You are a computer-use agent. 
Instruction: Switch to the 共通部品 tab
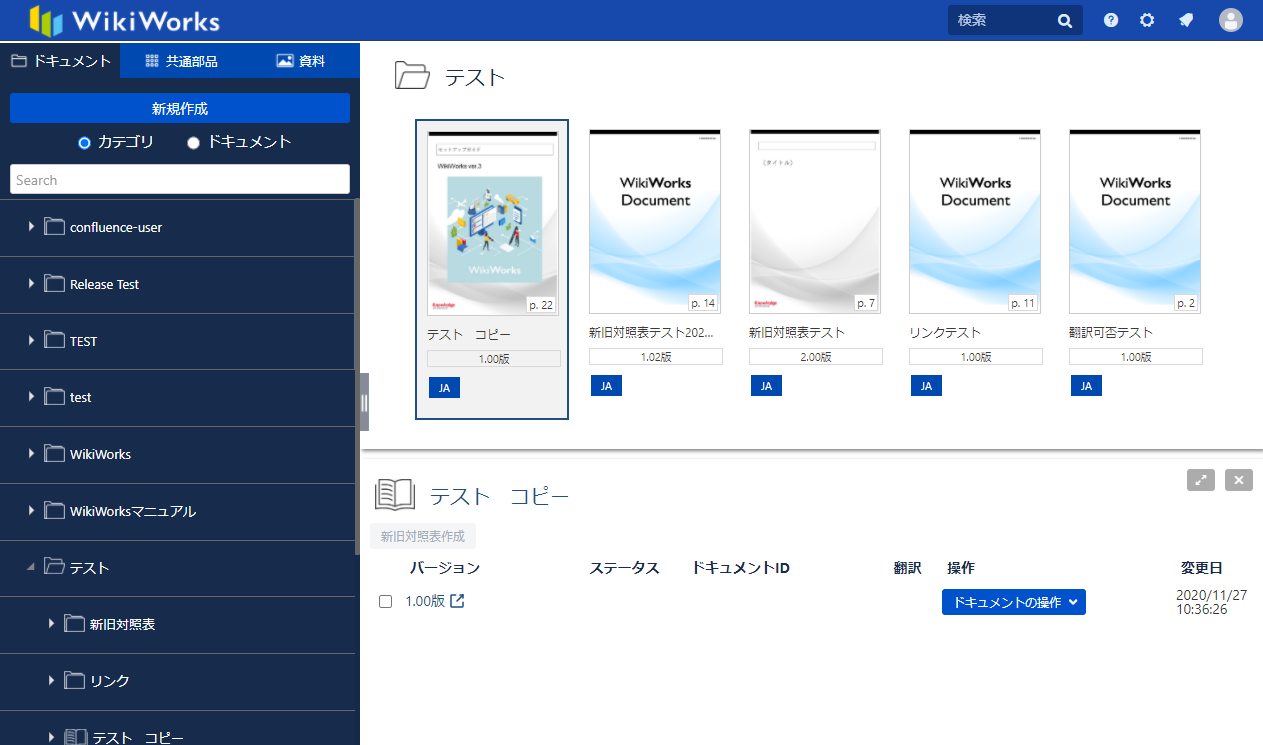pos(181,61)
